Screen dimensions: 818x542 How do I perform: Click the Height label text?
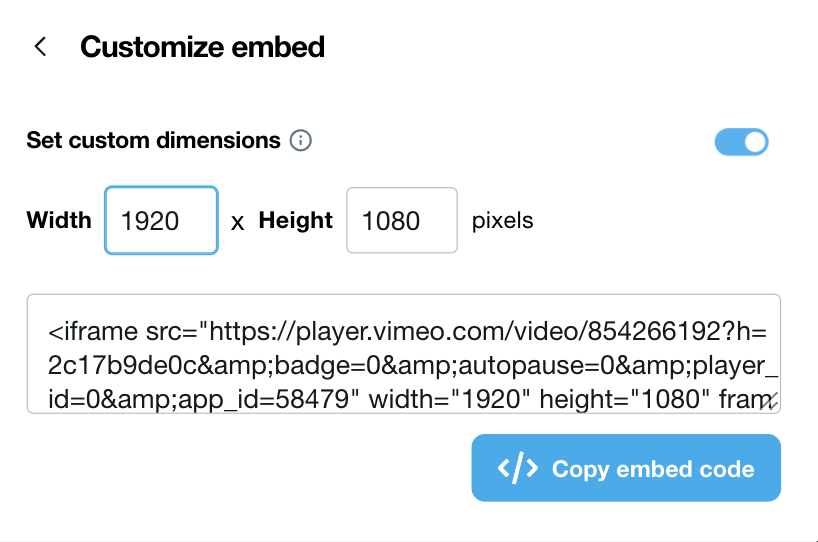pos(295,221)
